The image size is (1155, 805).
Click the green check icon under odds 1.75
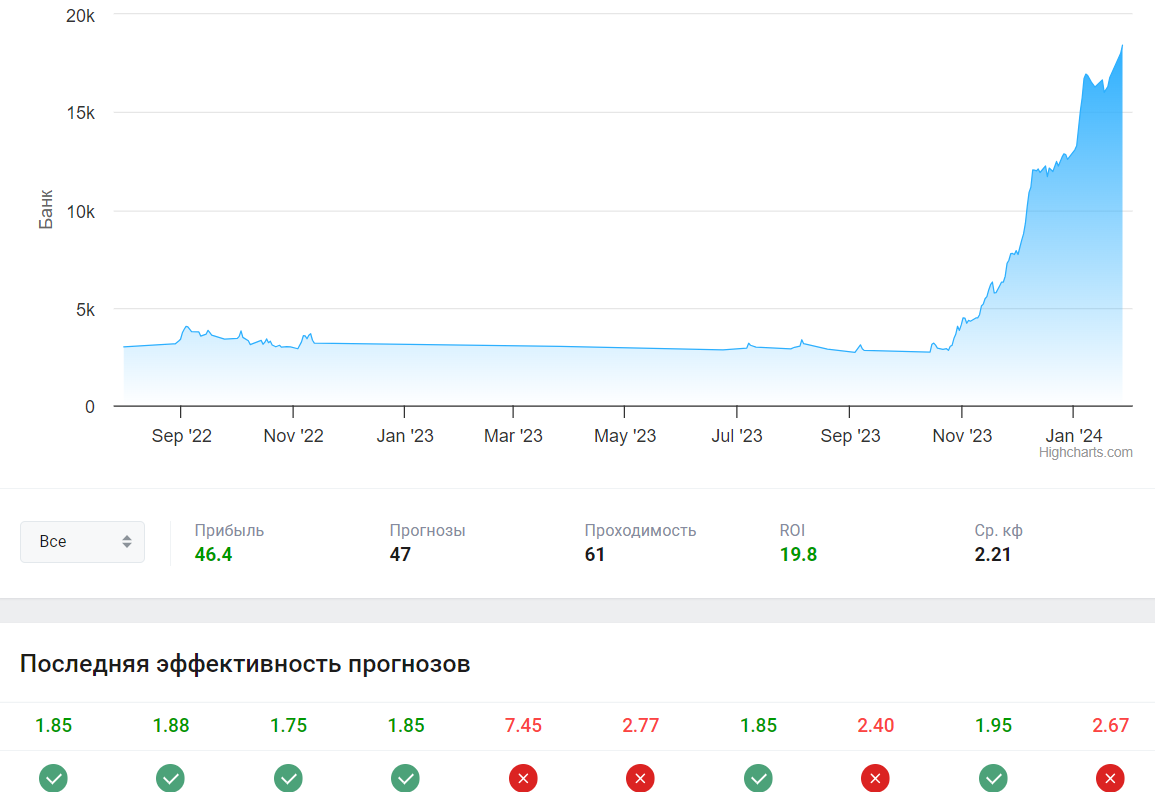tap(288, 777)
